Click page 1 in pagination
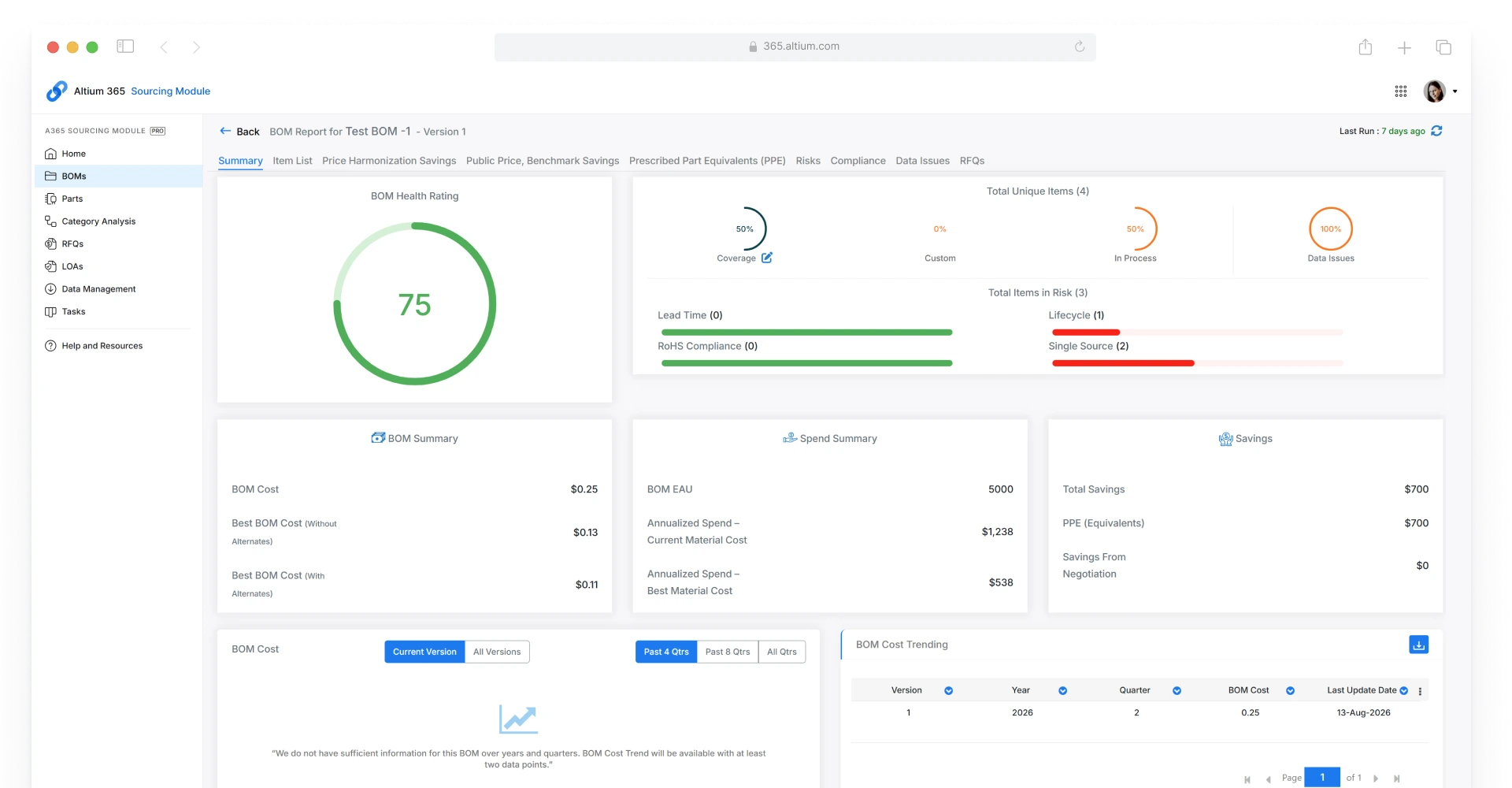The width and height of the screenshot is (1512, 788). (1322, 777)
